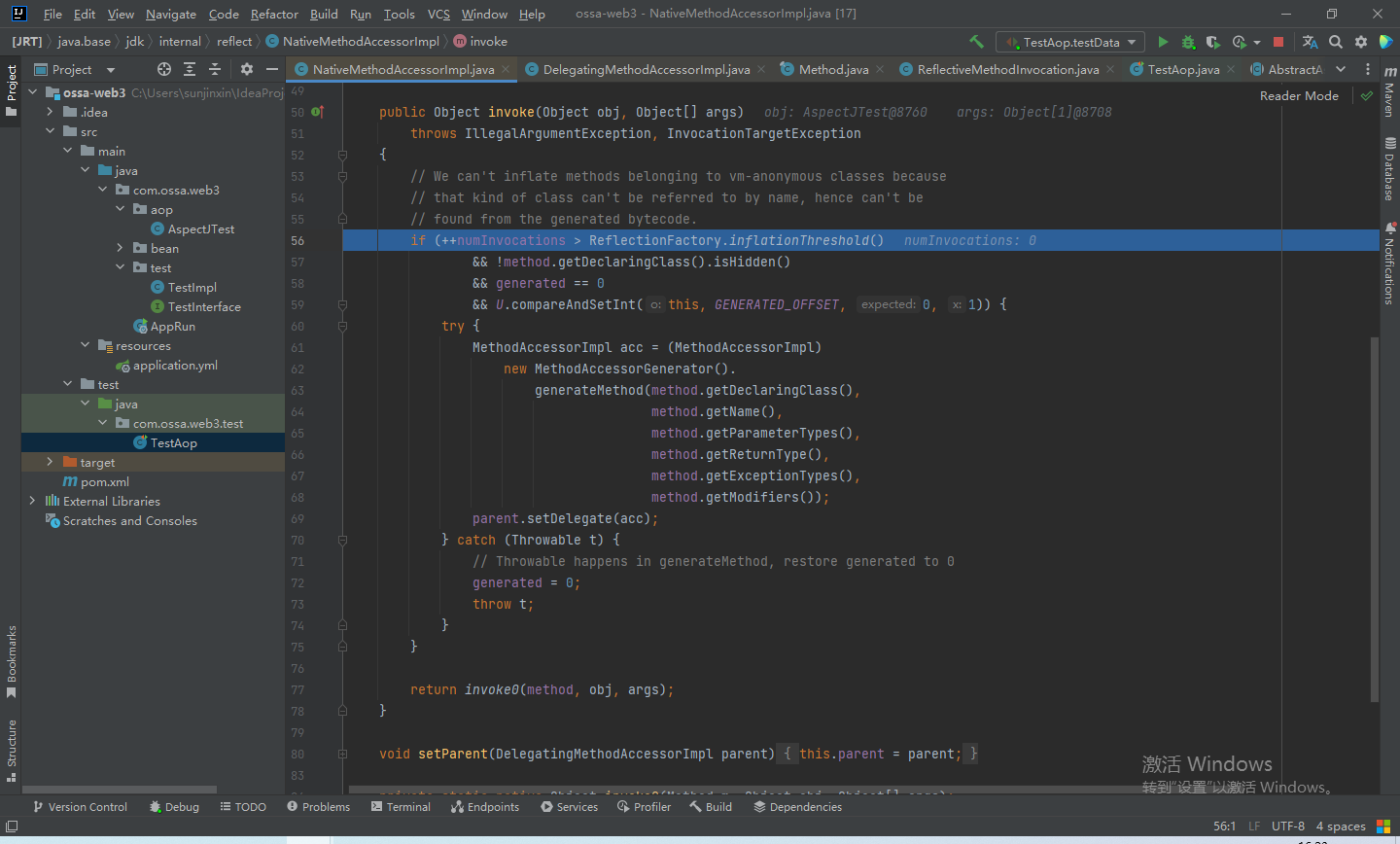Run TestAop.testData with green play icon
Screen dimensions: 1400x844
pos(1163,42)
